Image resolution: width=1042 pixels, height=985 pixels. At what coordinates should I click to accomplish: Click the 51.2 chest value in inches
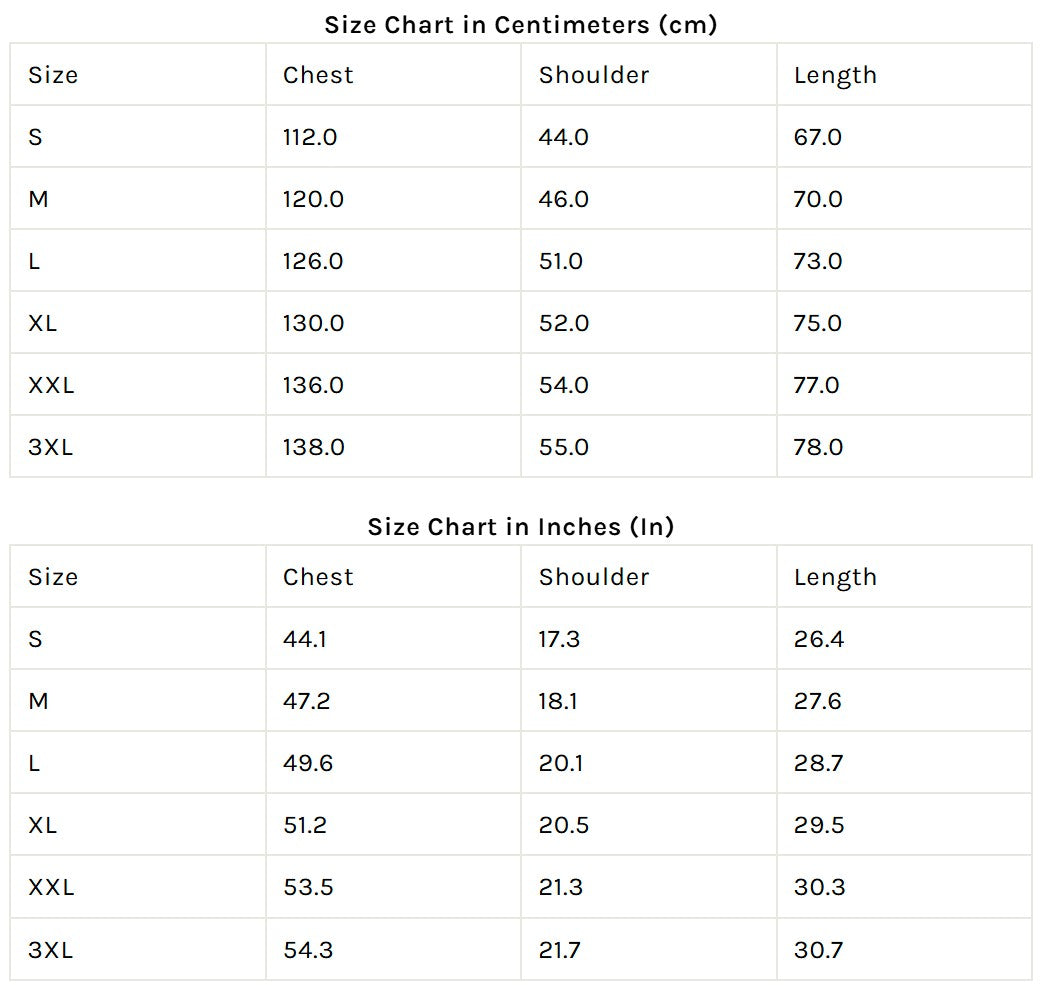coord(305,825)
